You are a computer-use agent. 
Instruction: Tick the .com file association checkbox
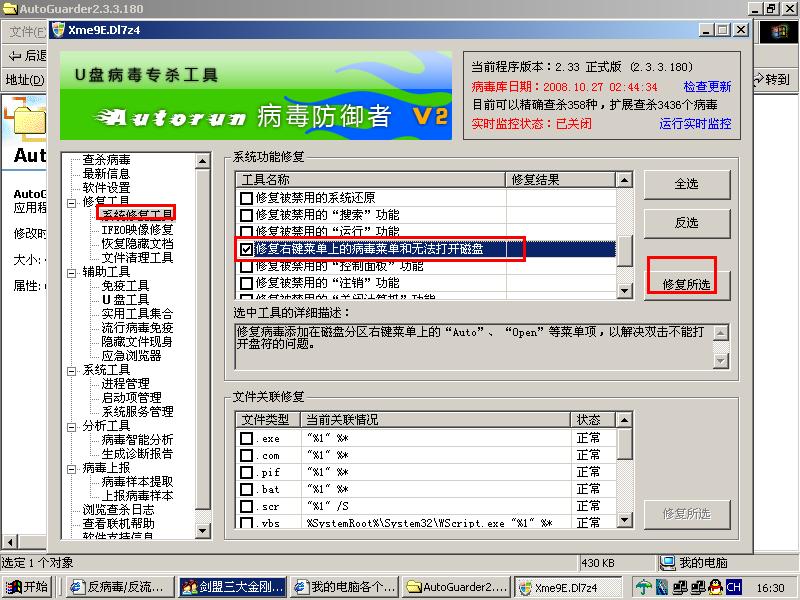(246, 455)
